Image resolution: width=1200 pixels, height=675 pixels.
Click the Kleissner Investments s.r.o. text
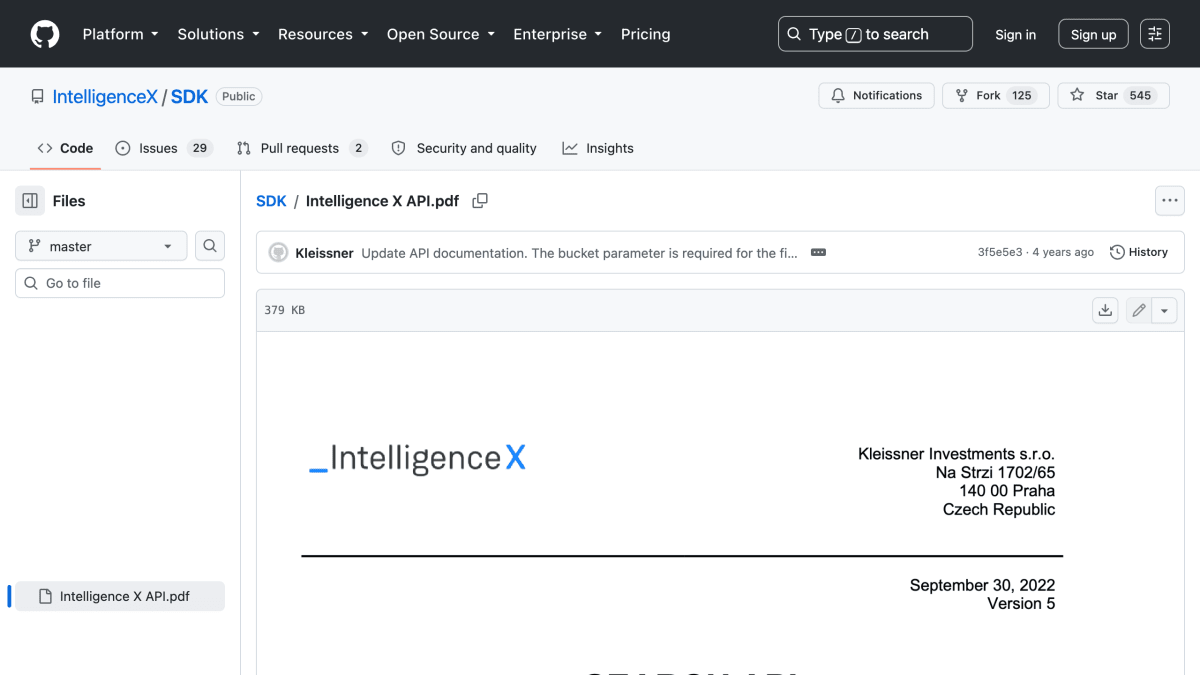coord(956,454)
